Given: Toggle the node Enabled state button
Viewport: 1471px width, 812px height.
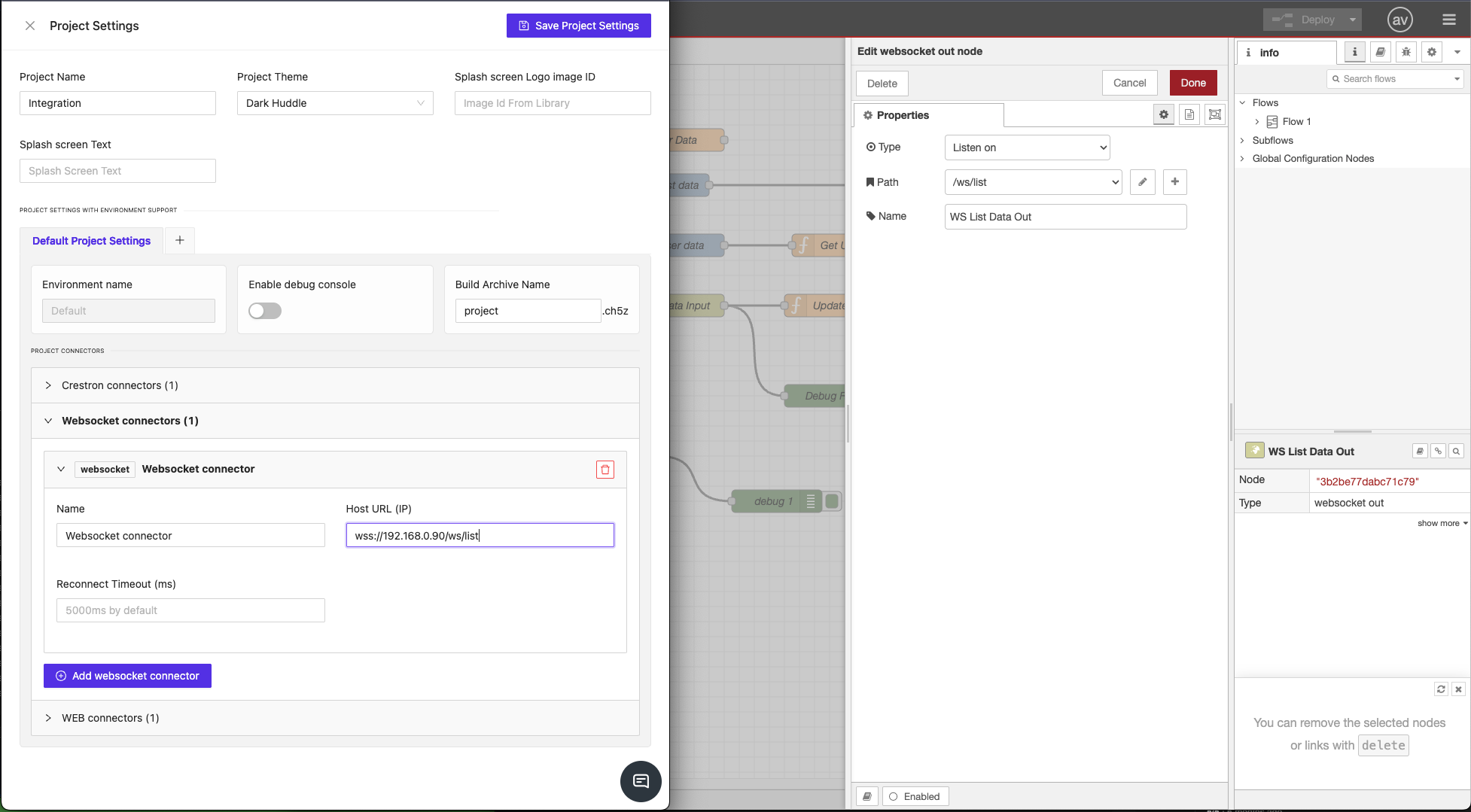Looking at the screenshot, I should (915, 796).
